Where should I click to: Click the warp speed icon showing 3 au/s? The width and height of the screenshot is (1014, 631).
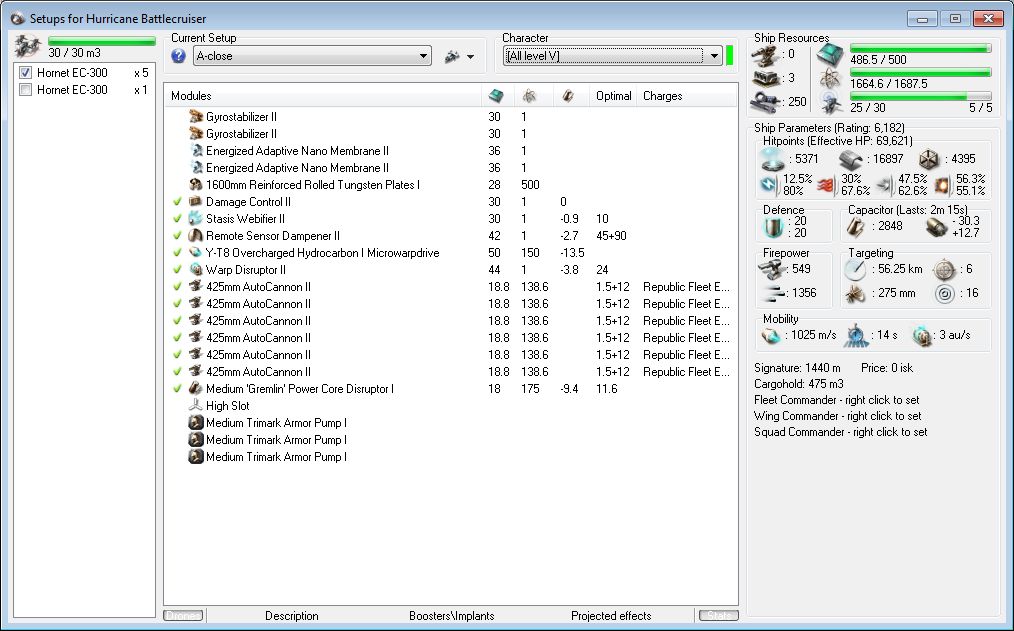(x=921, y=336)
